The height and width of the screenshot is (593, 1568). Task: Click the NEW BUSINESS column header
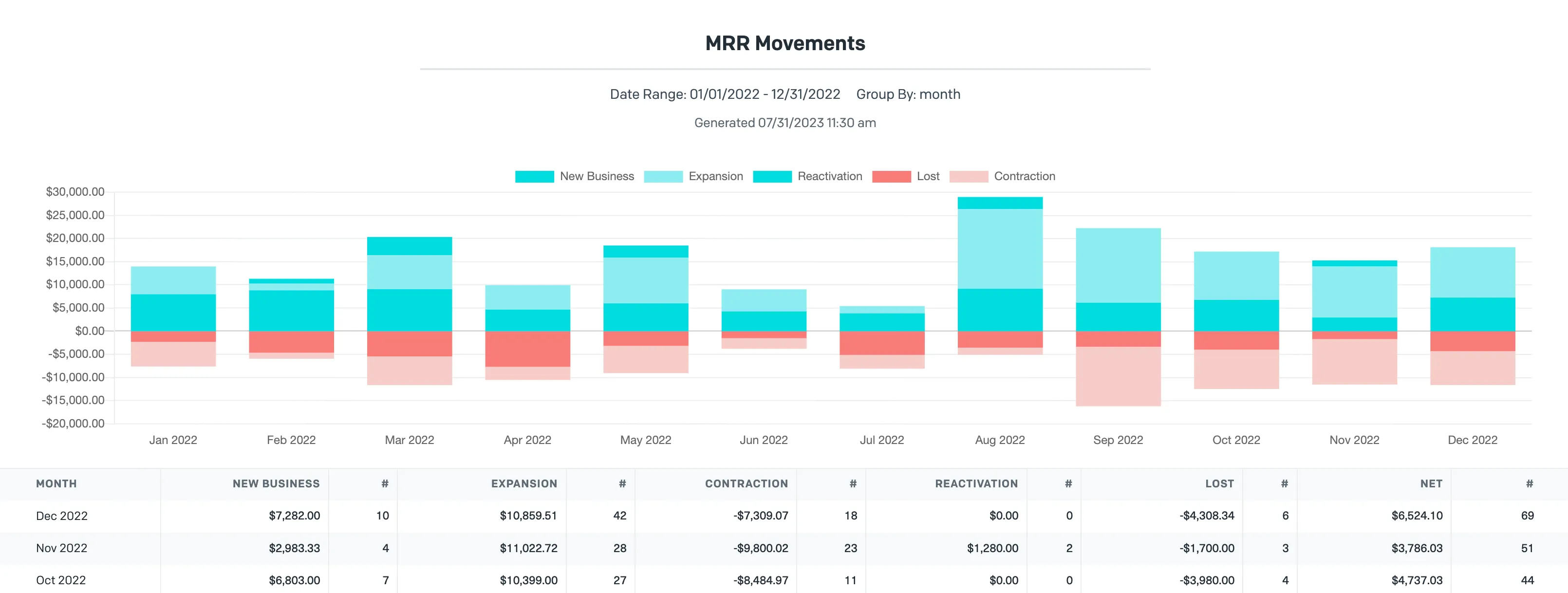[276, 483]
